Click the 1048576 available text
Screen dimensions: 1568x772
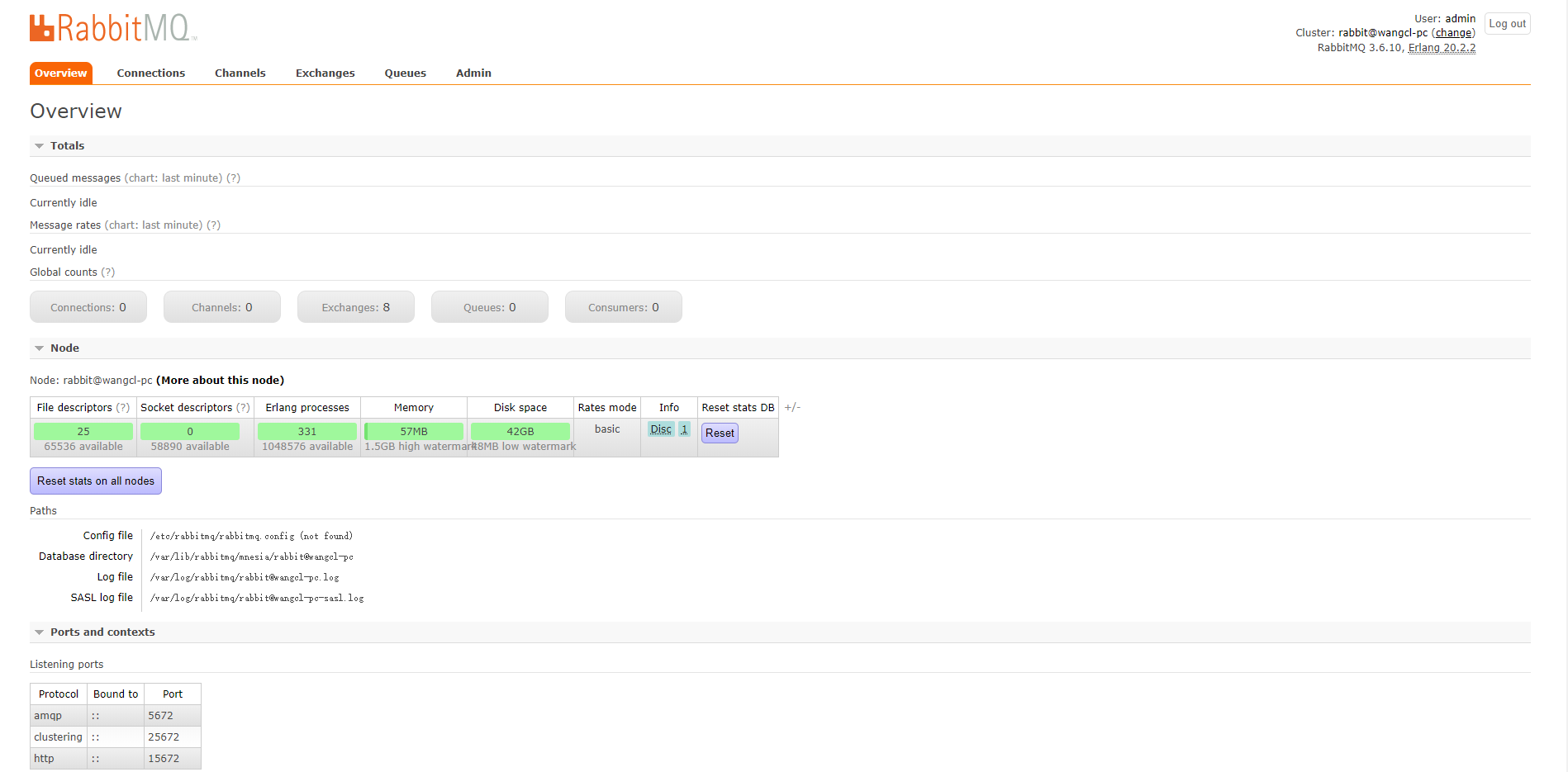[x=307, y=447]
